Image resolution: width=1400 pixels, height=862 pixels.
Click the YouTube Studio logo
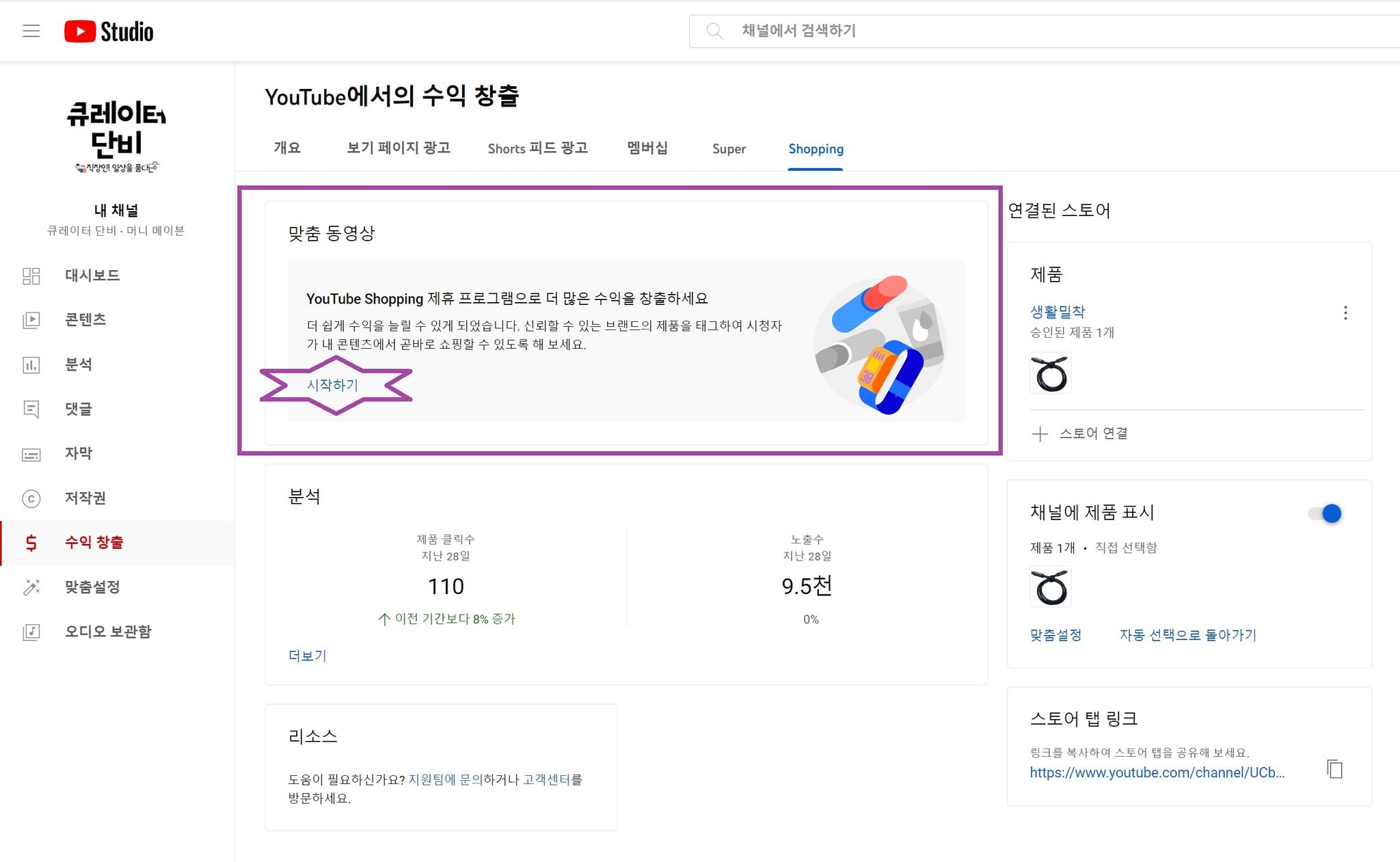coord(109,31)
